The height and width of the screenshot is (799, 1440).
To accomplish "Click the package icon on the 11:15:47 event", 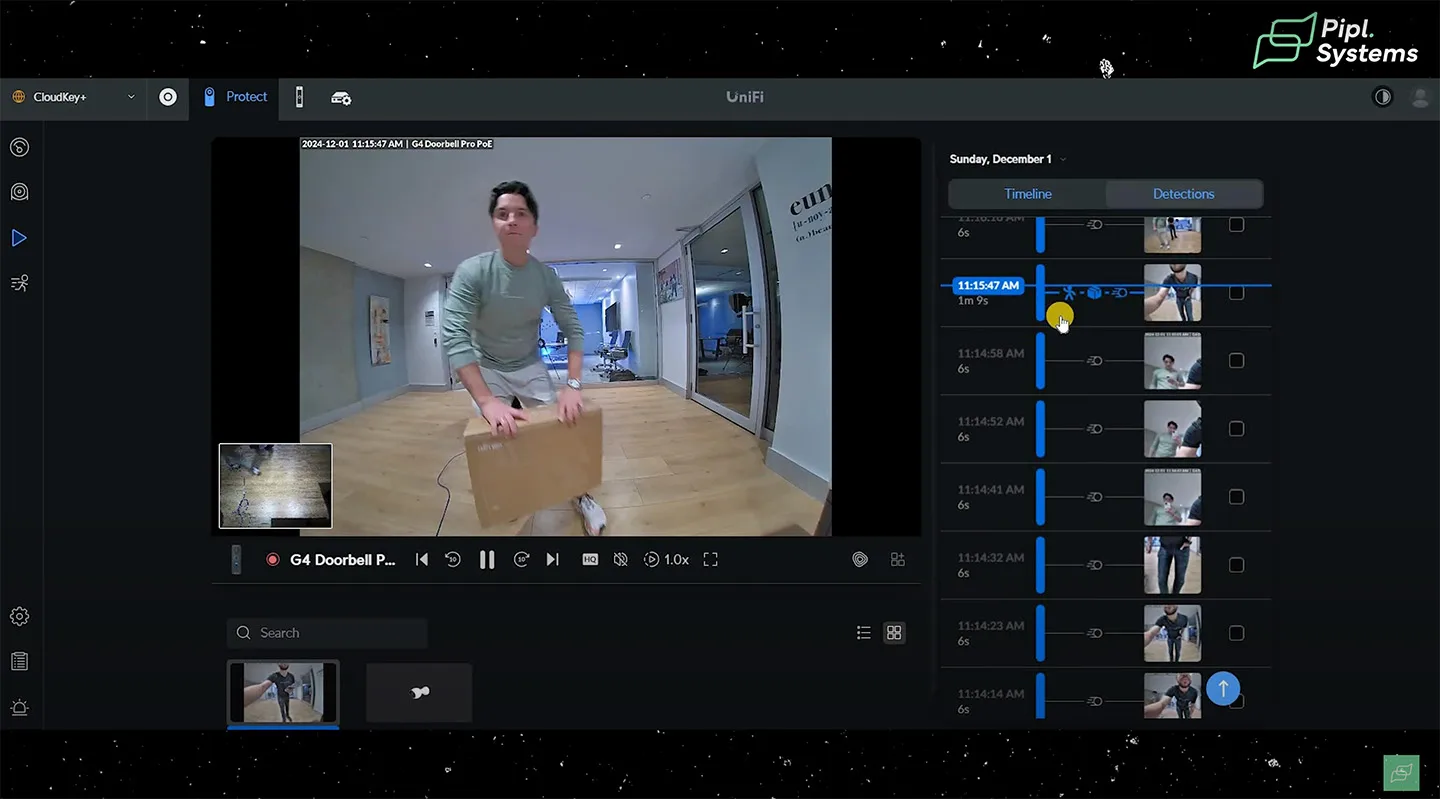I will click(x=1094, y=293).
